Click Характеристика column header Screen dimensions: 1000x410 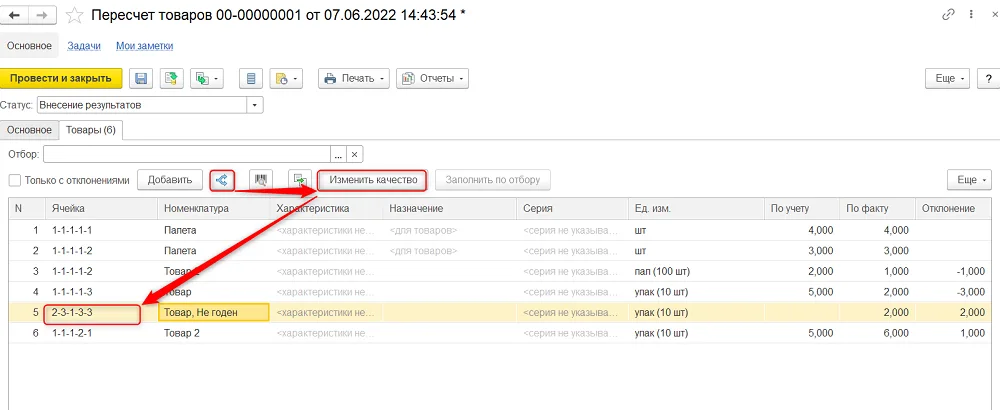[327, 209]
